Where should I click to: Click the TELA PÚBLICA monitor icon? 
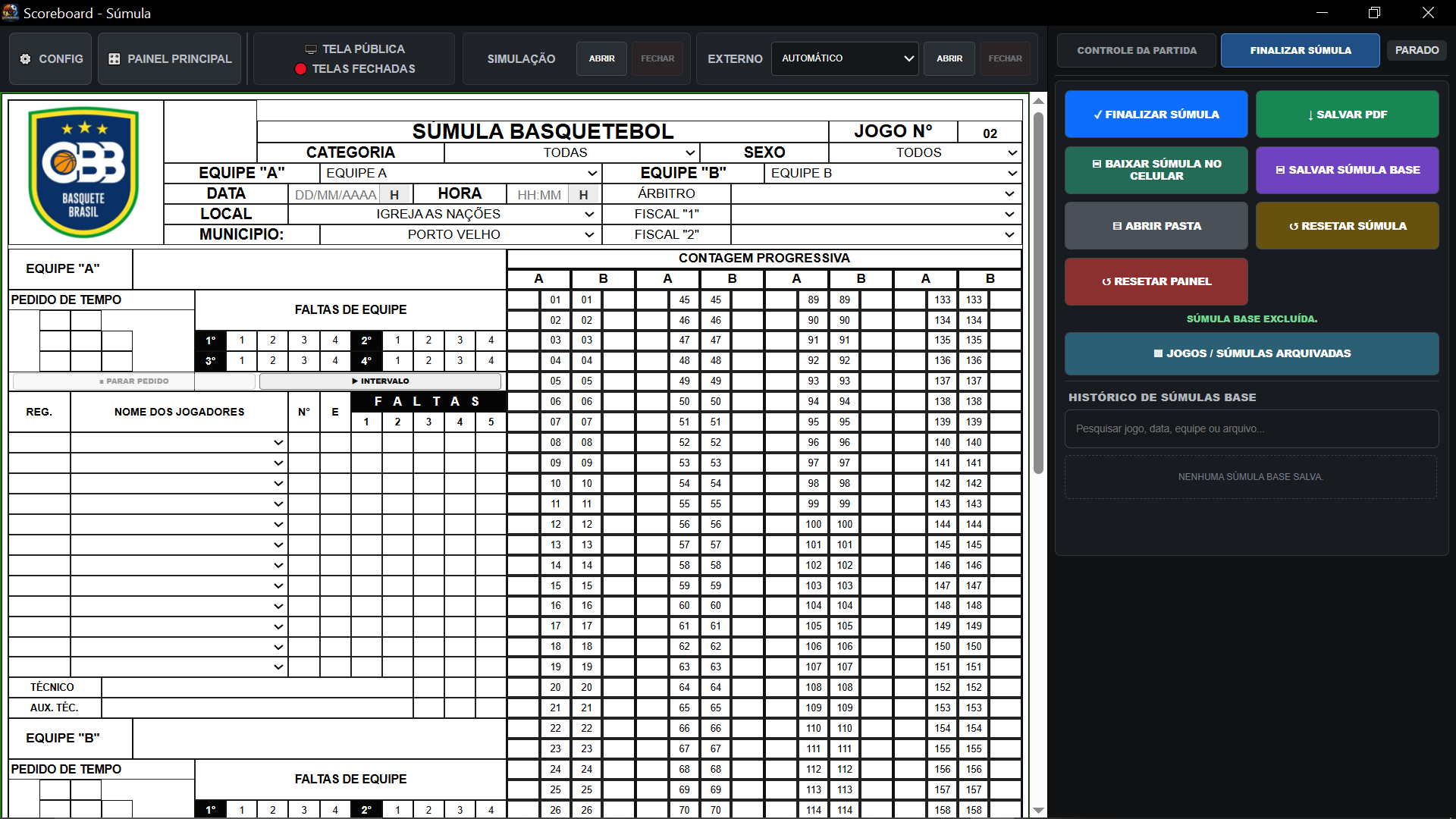click(311, 49)
